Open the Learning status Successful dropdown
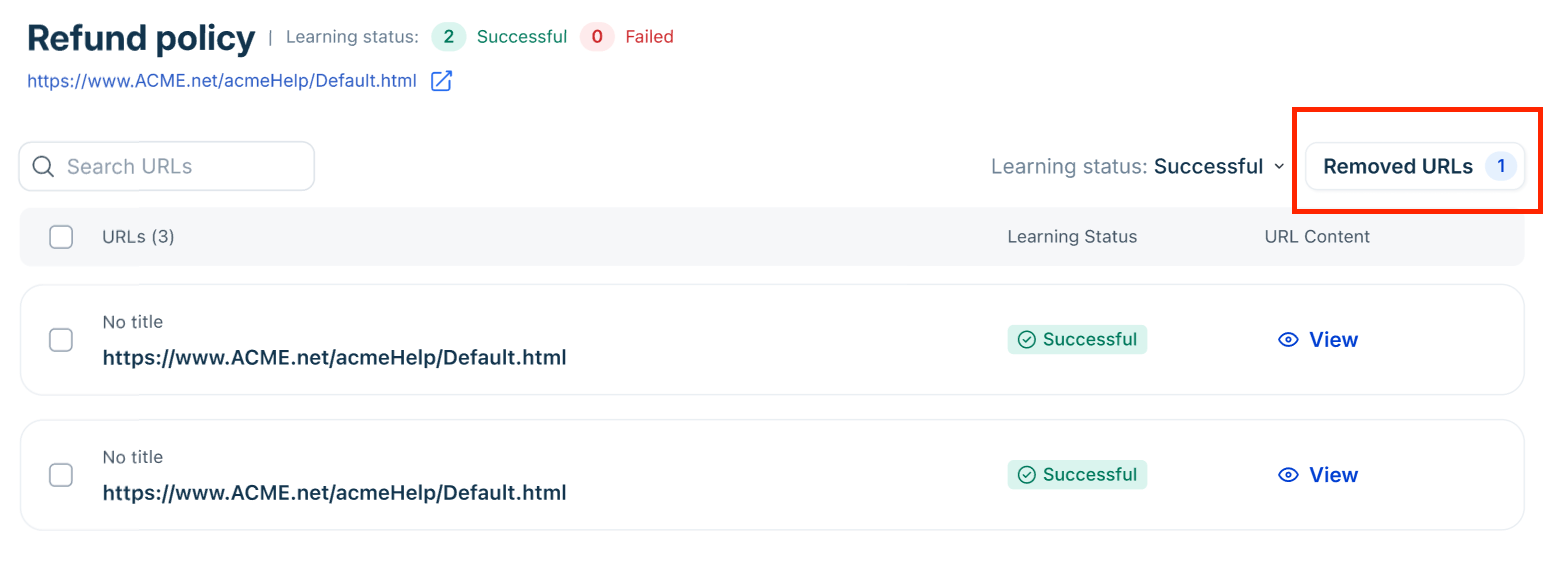 (x=1137, y=167)
